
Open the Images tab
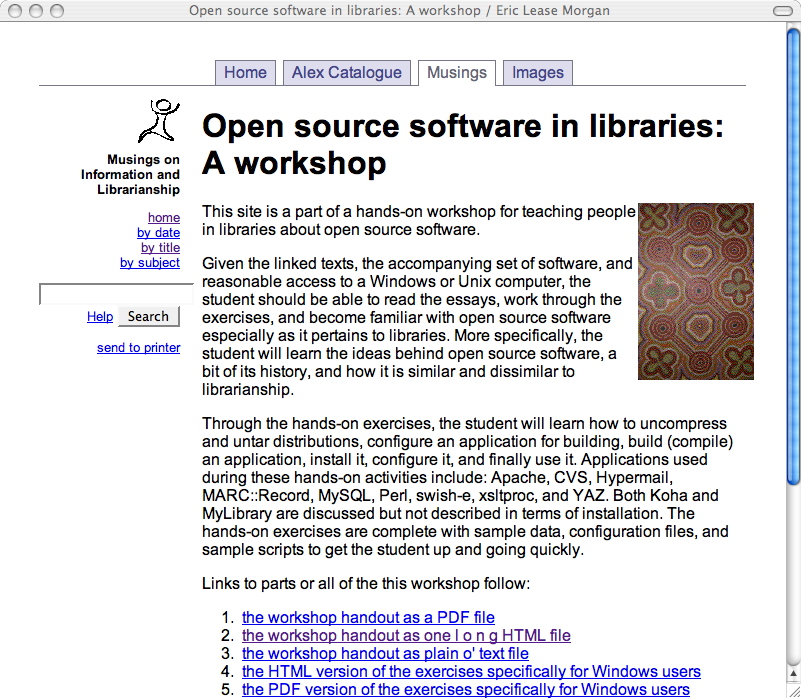[538, 73]
